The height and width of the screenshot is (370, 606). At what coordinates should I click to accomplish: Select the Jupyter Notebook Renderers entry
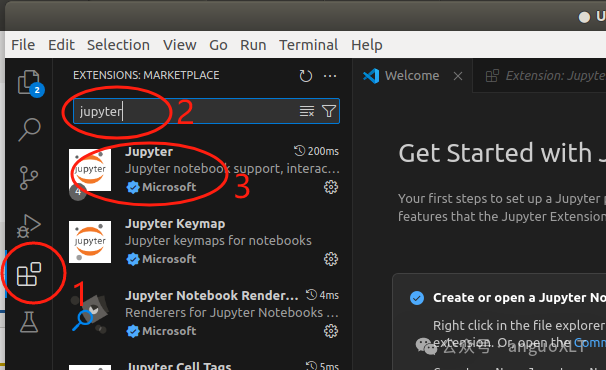(x=204, y=313)
